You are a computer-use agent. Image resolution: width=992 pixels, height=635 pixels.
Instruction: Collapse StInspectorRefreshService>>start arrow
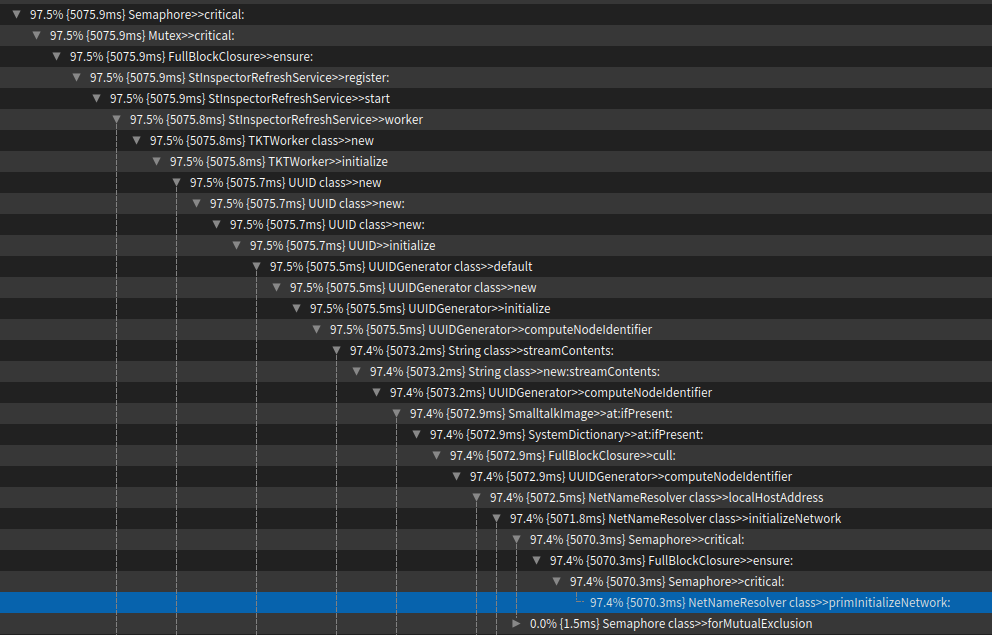(x=97, y=98)
